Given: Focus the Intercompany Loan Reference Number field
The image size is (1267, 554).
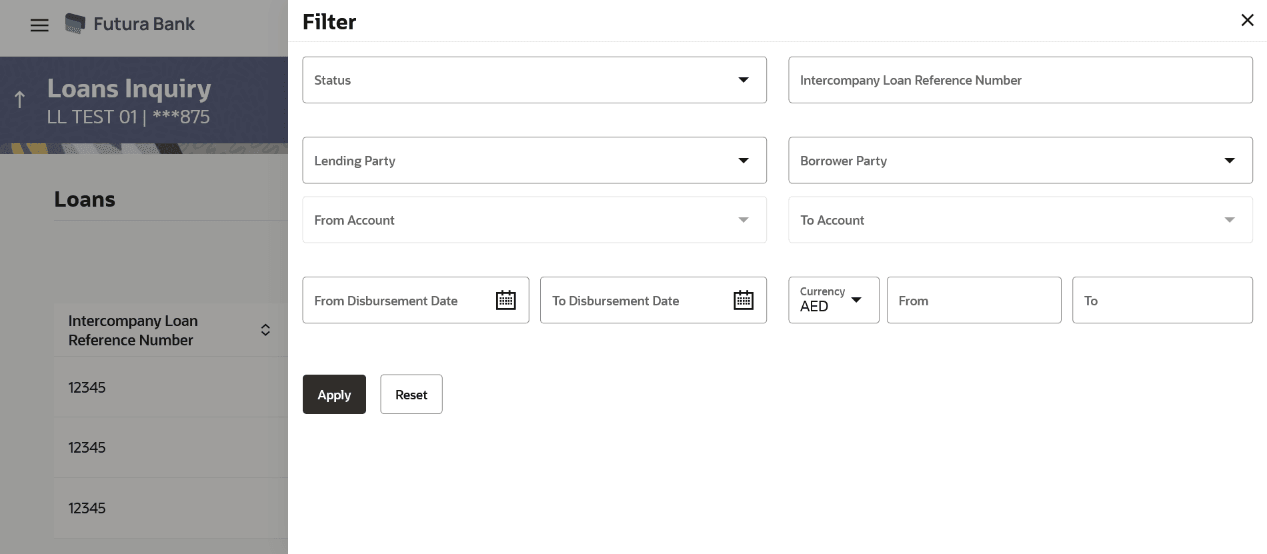Looking at the screenshot, I should tap(1020, 80).
